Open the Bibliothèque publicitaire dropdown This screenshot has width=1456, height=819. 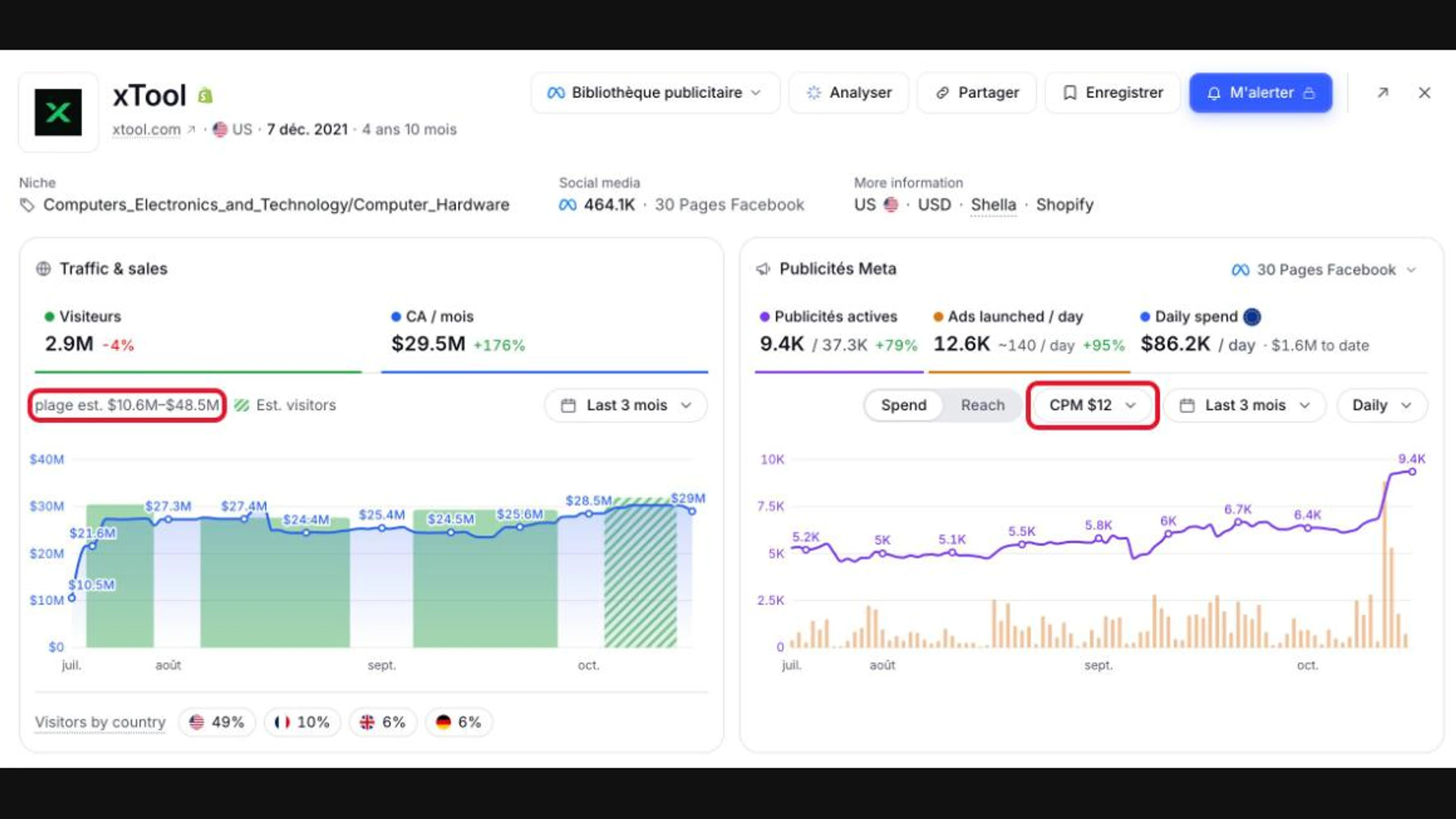655,93
